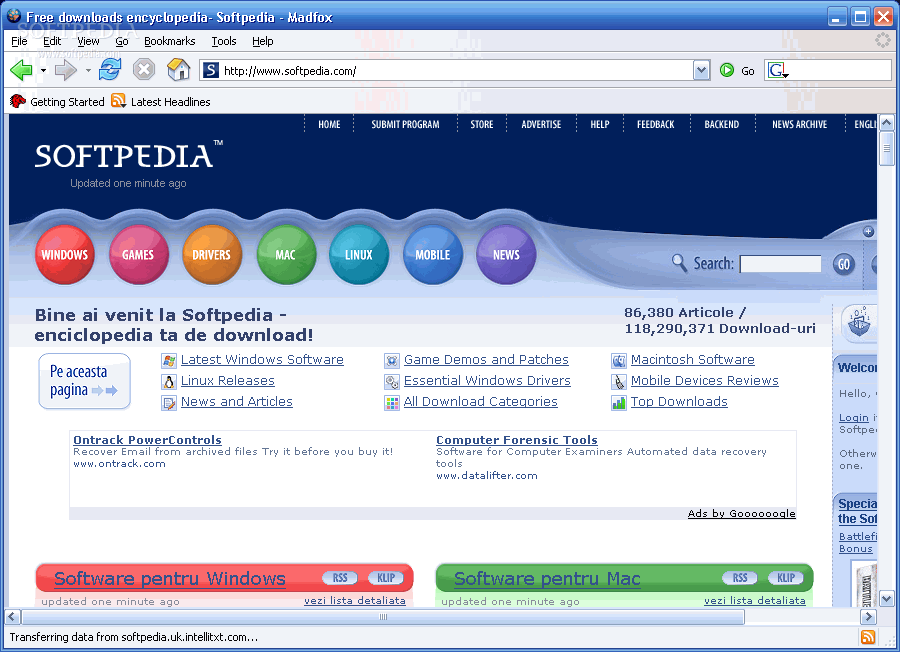This screenshot has height=652, width=900.
Task: Go to the Home page icon
Action: [179, 69]
